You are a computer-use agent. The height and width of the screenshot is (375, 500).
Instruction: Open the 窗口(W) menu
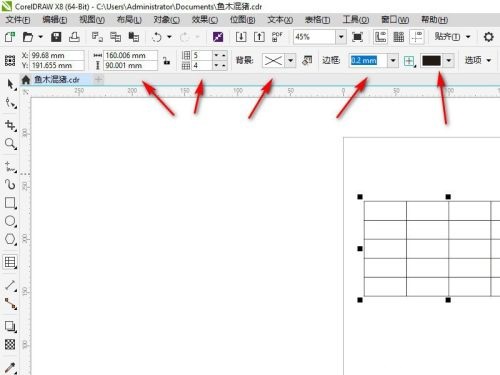coord(395,20)
